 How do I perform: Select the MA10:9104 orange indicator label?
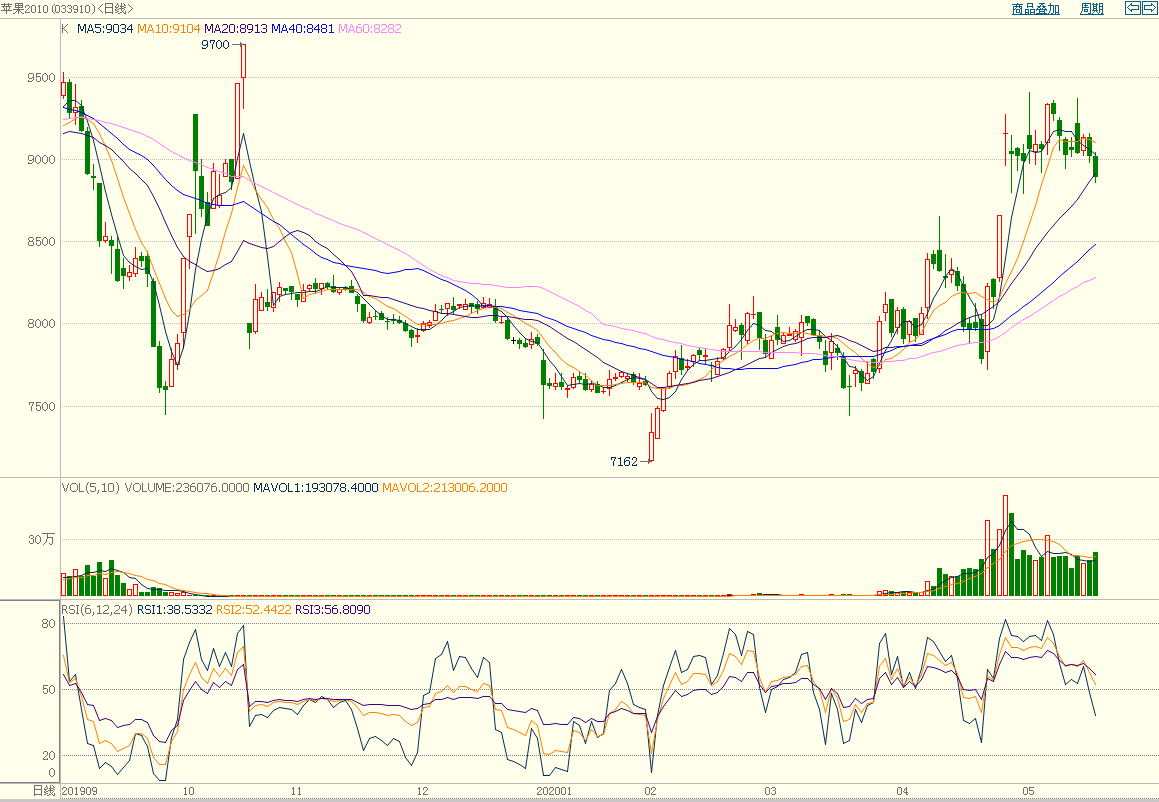click(169, 29)
